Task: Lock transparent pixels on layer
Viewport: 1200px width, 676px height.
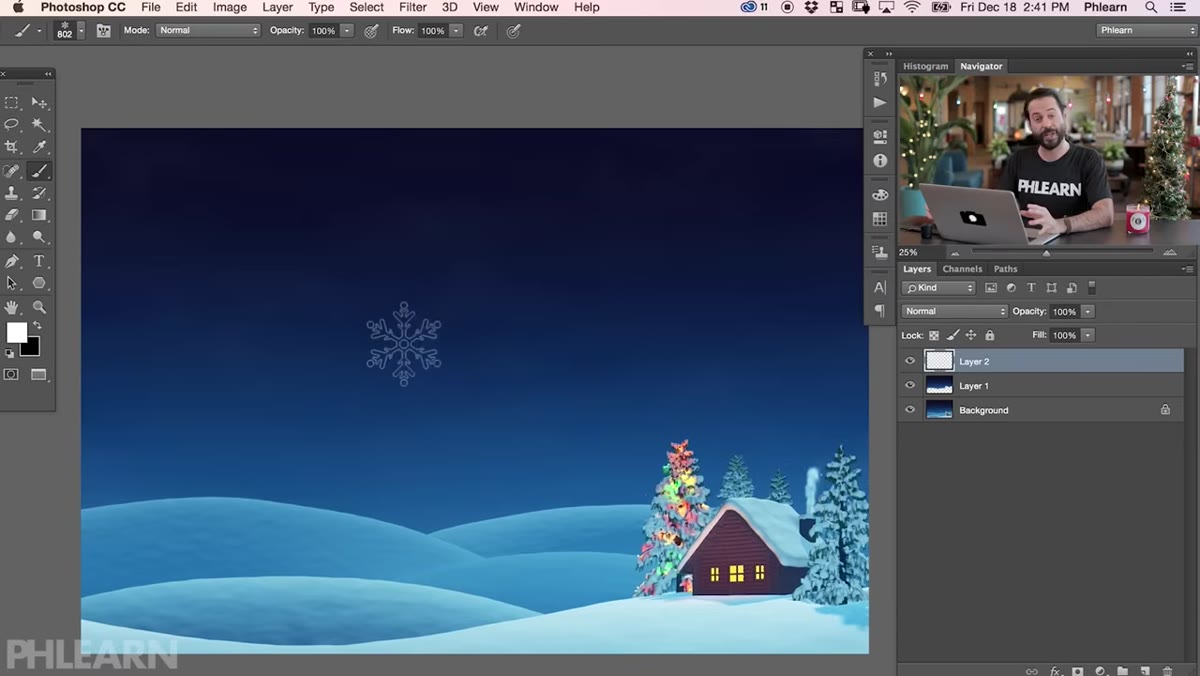Action: pyautogui.click(x=934, y=336)
